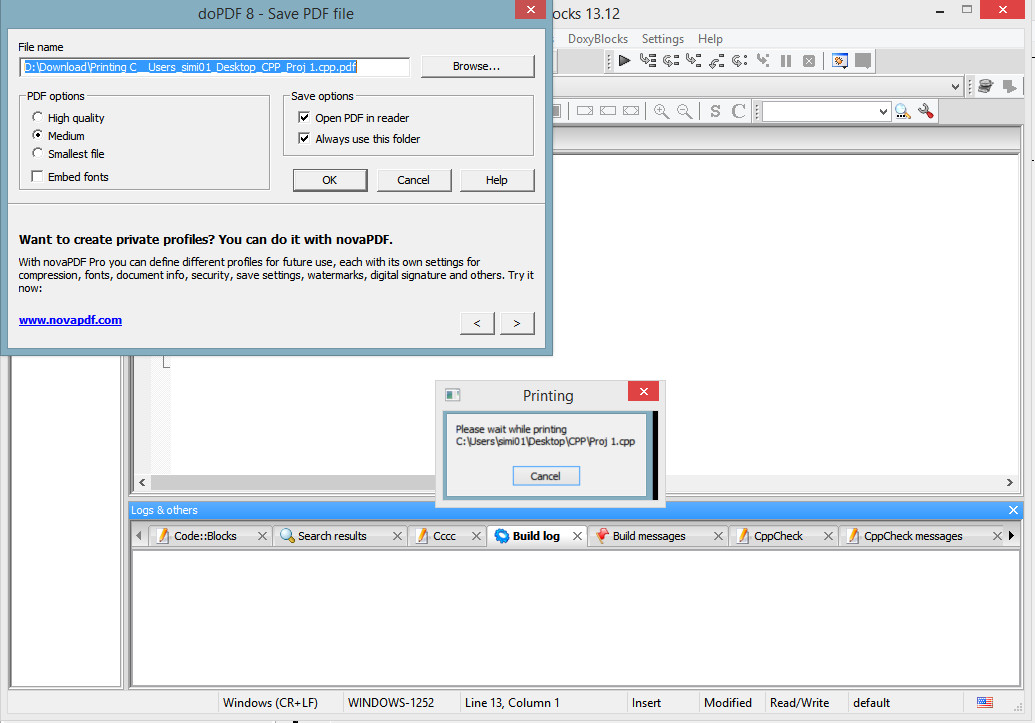
Task: Click WINDOWS-1252 encoding in status bar
Action: tap(391, 703)
